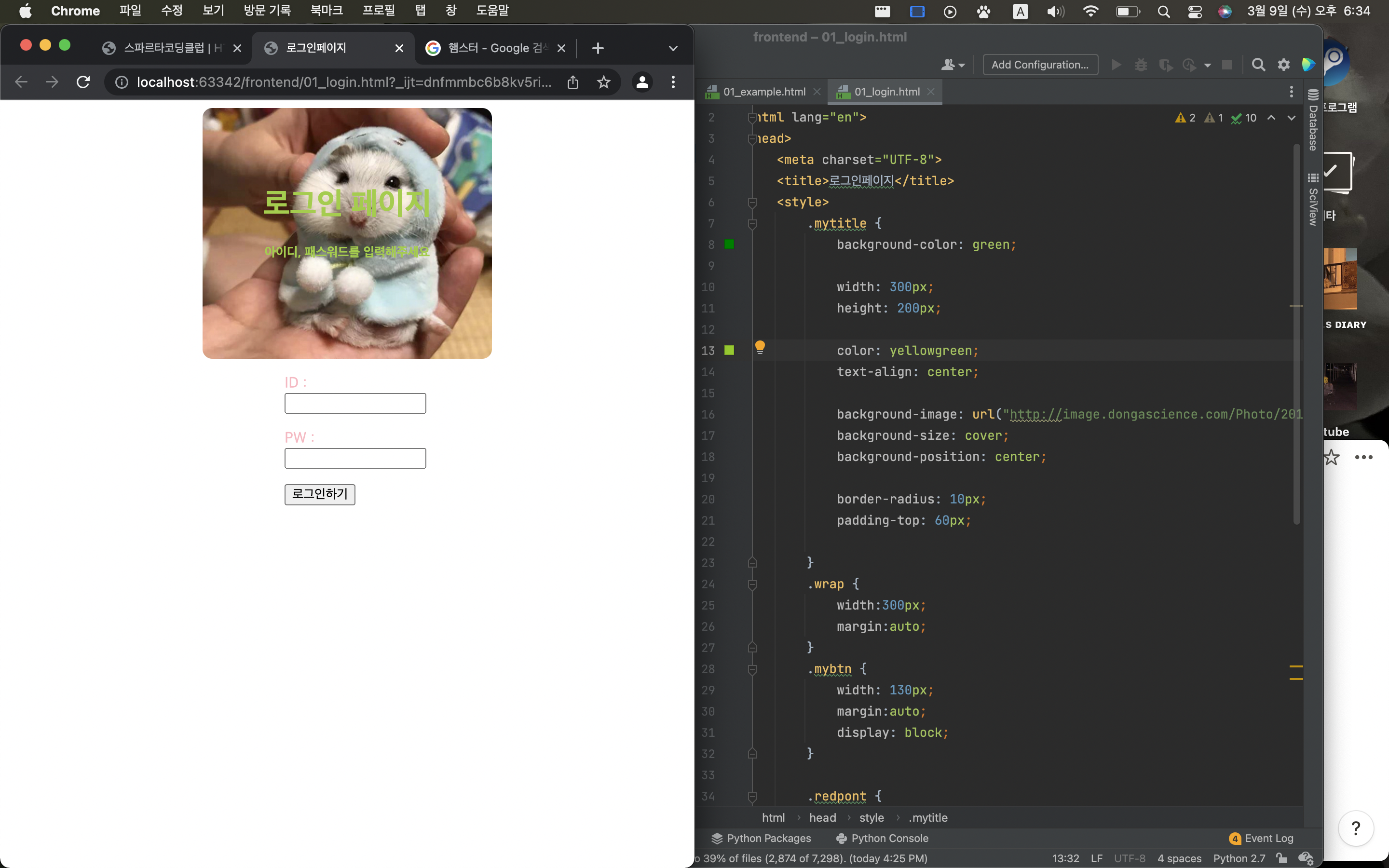Toggle read-only lock icon in status bar

(1281, 858)
